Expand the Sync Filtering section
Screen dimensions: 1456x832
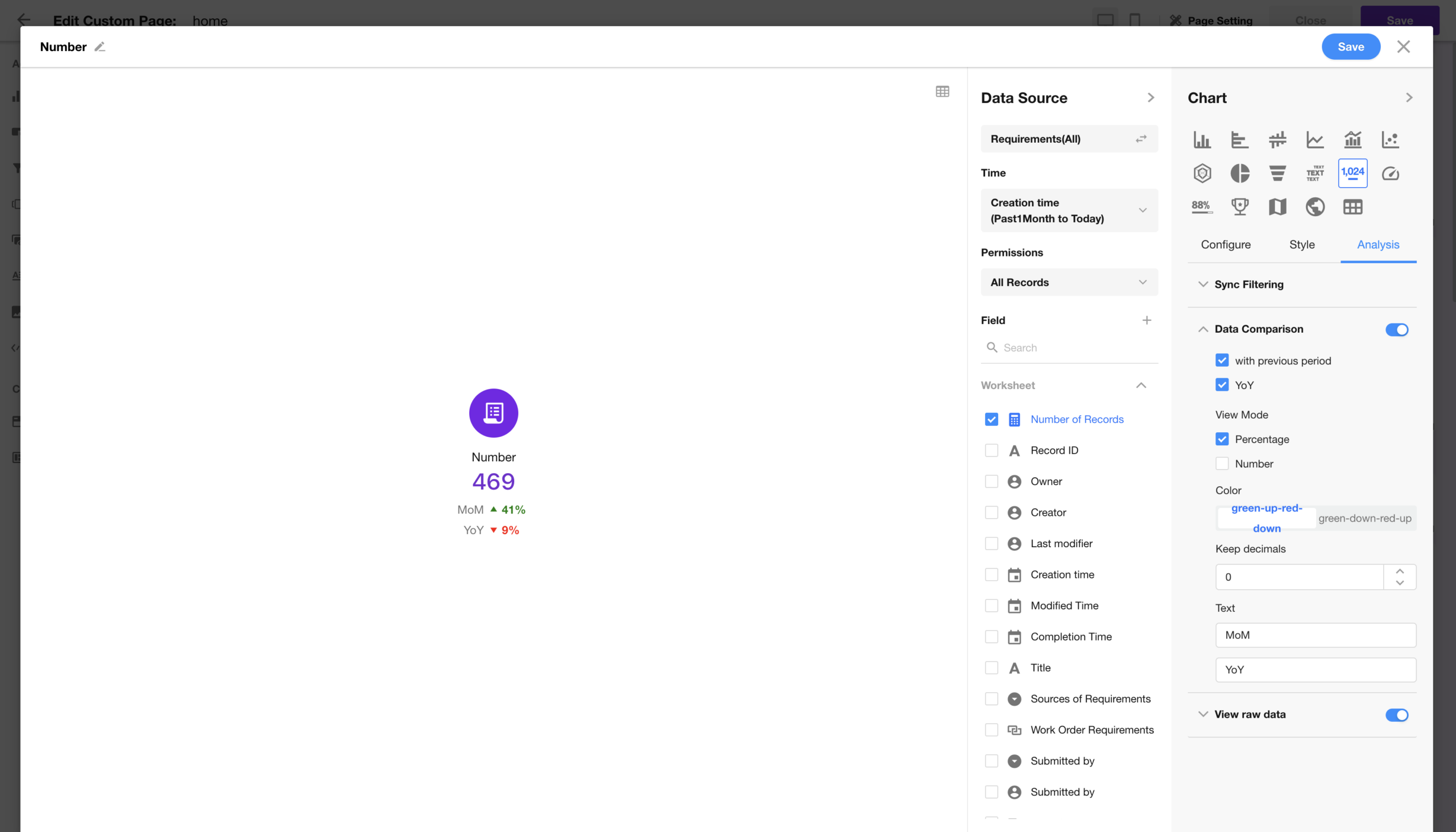[x=1248, y=284]
